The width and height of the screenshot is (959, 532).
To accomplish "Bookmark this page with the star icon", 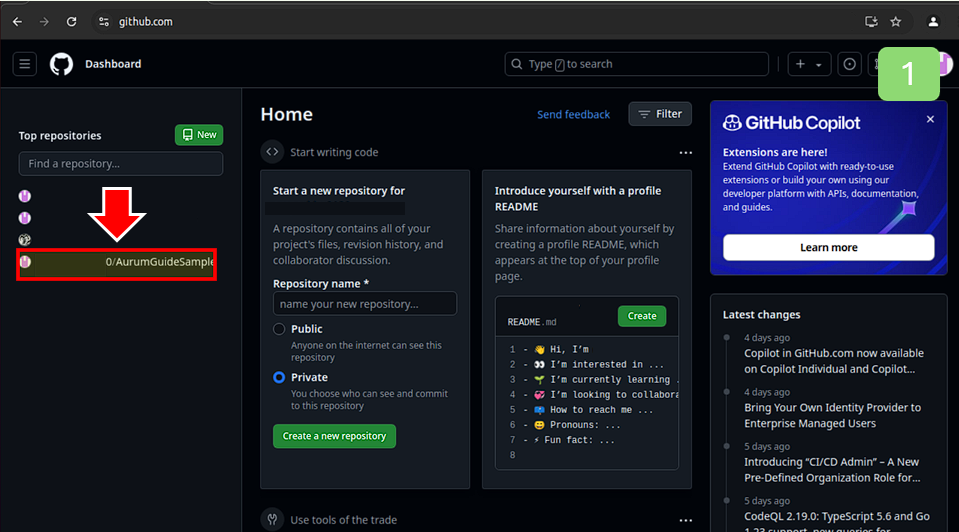I will coord(895,21).
